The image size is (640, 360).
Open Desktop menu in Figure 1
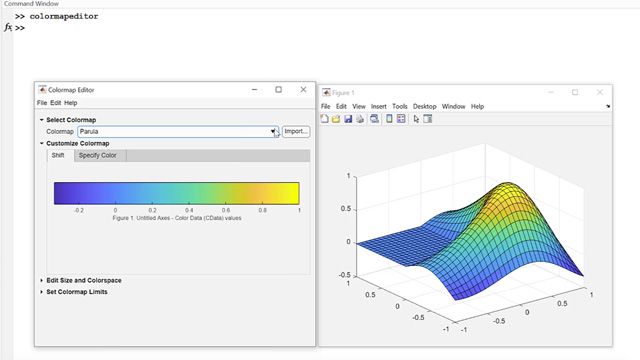(424, 106)
